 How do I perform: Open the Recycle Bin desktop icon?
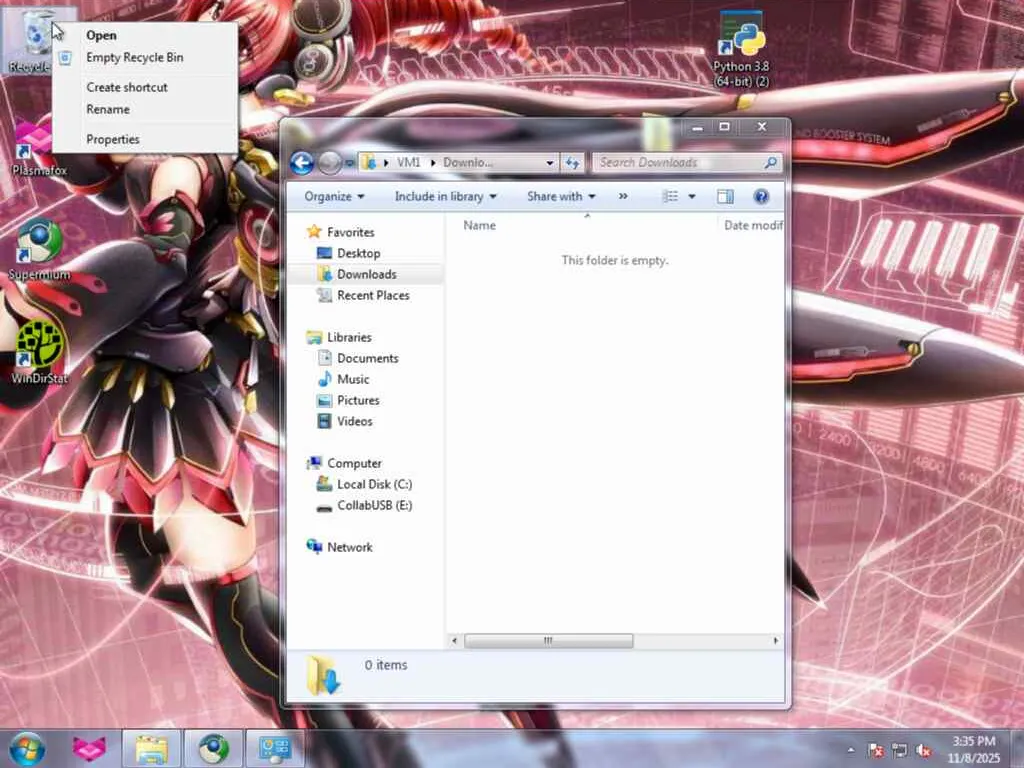click(29, 40)
